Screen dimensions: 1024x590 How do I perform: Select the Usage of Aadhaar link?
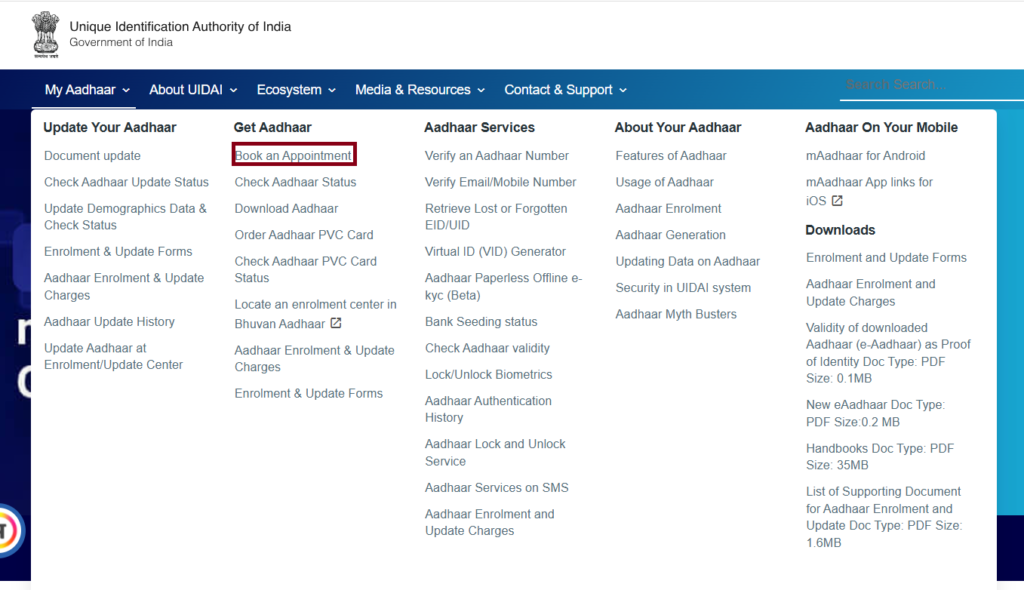pos(664,182)
